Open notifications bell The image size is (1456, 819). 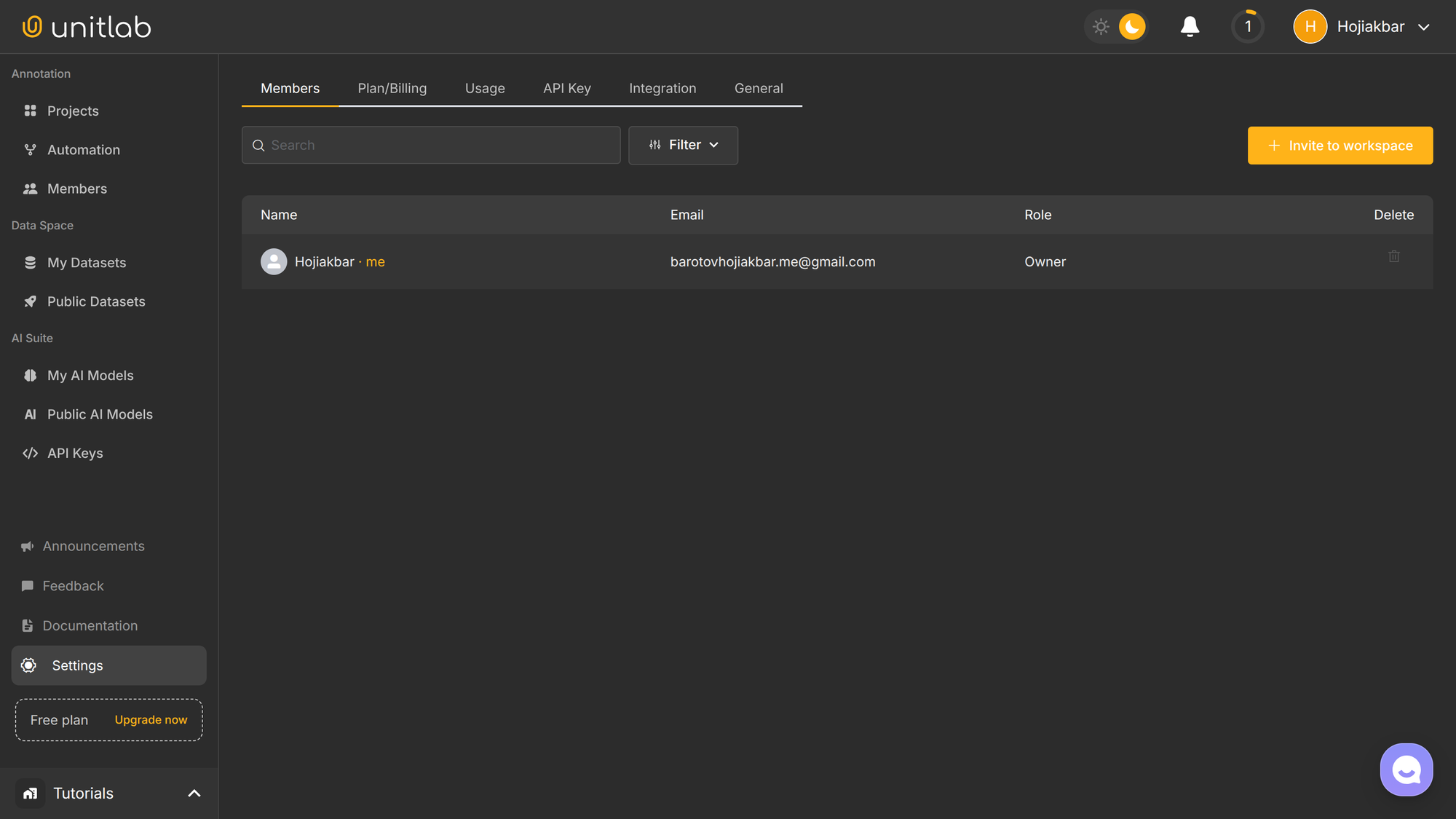coord(1190,26)
